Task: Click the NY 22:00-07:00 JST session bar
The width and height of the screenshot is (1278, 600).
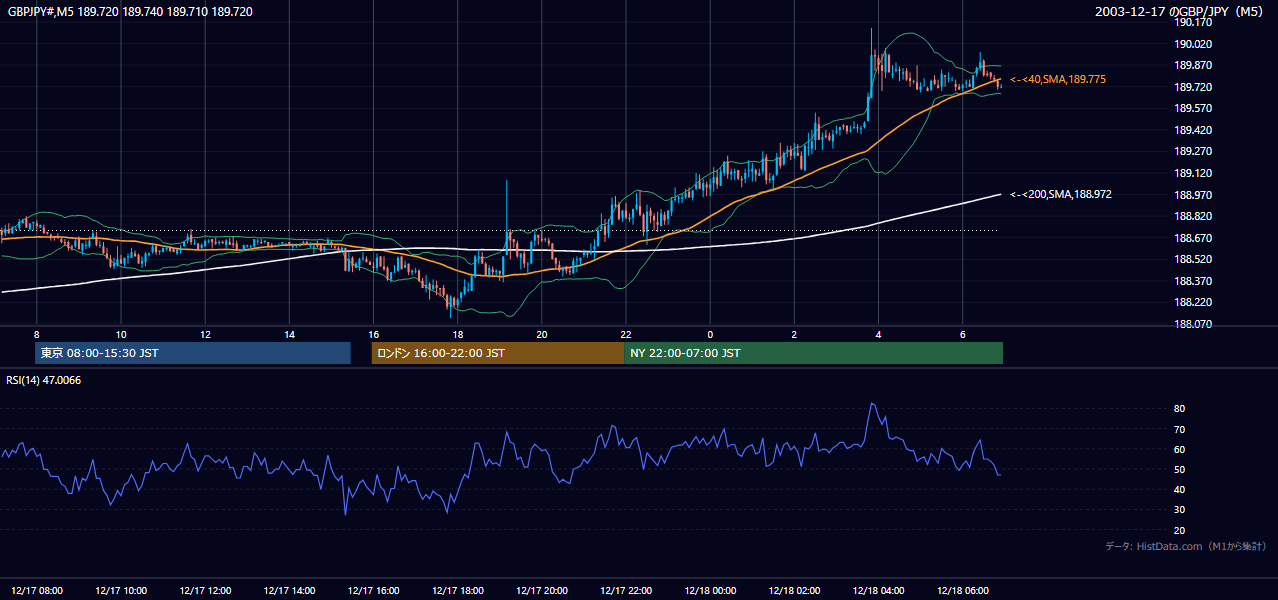Action: 813,353
